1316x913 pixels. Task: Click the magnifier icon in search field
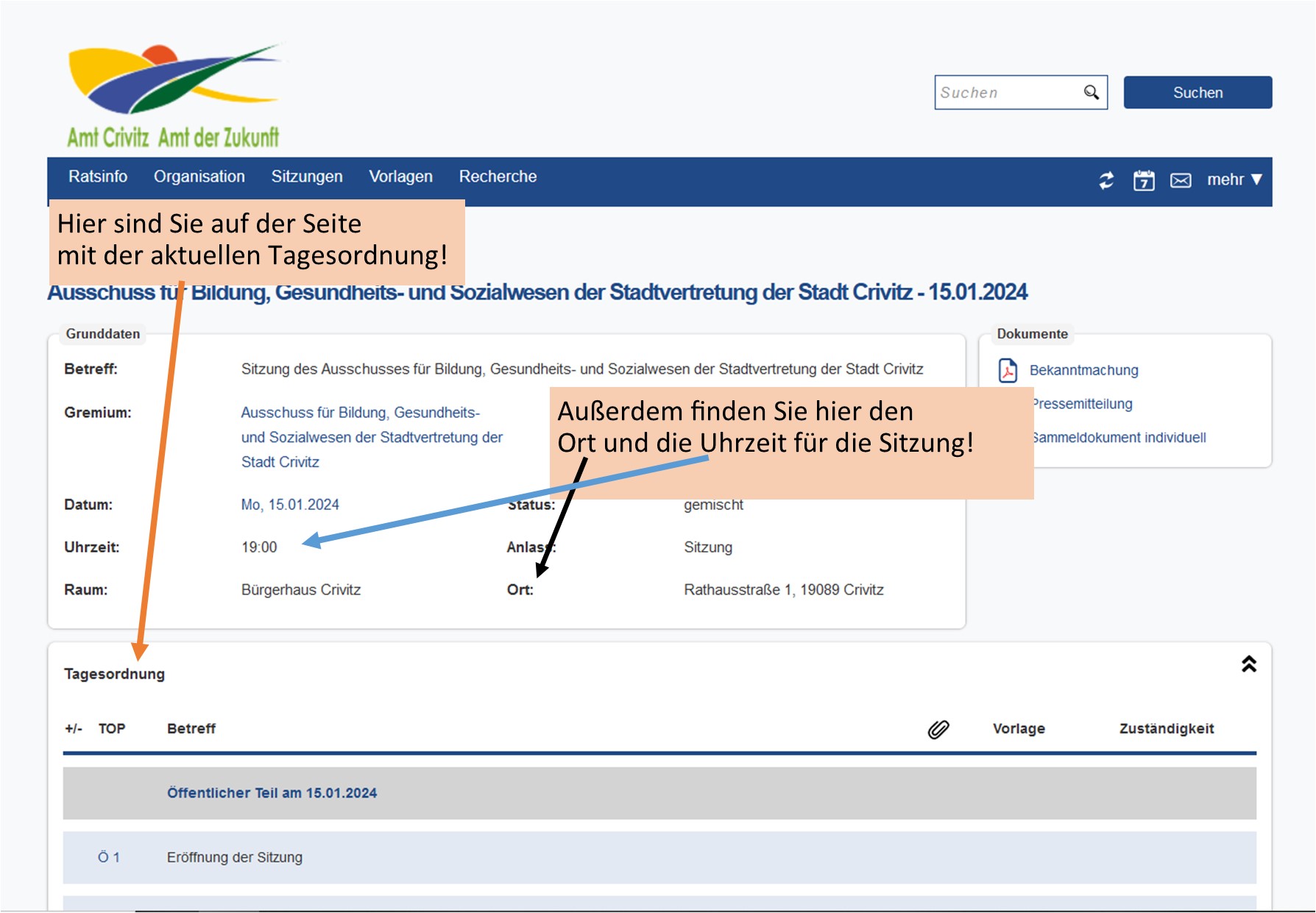(x=1091, y=93)
